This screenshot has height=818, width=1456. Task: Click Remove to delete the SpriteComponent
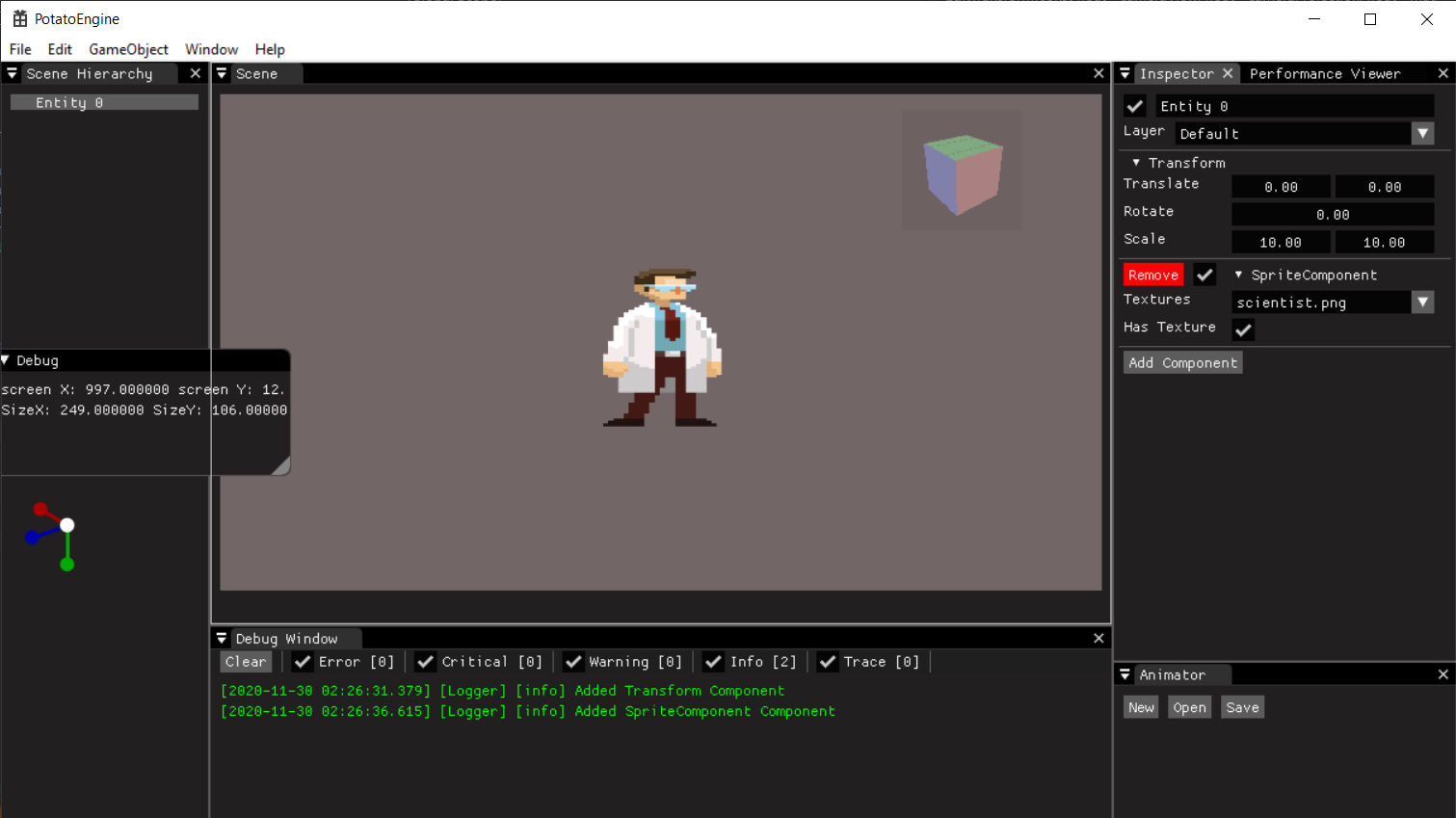point(1152,275)
